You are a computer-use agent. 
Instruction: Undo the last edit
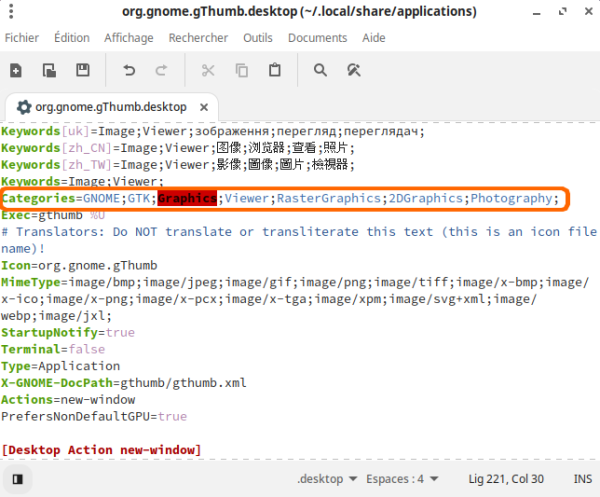129,70
